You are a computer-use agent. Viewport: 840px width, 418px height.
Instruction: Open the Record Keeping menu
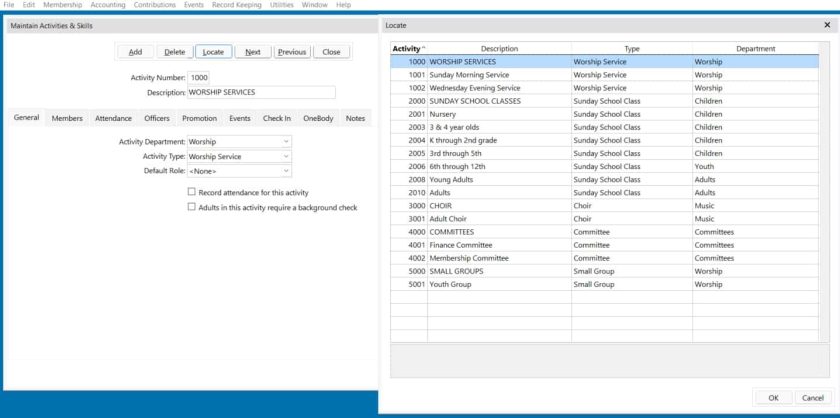(x=237, y=5)
